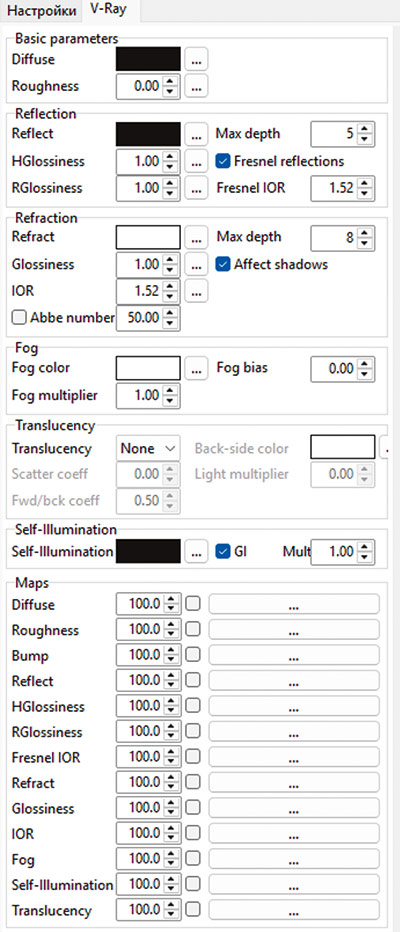This screenshot has height=932, width=400.
Task: Open the Diffuse color swatch
Action: 148,60
